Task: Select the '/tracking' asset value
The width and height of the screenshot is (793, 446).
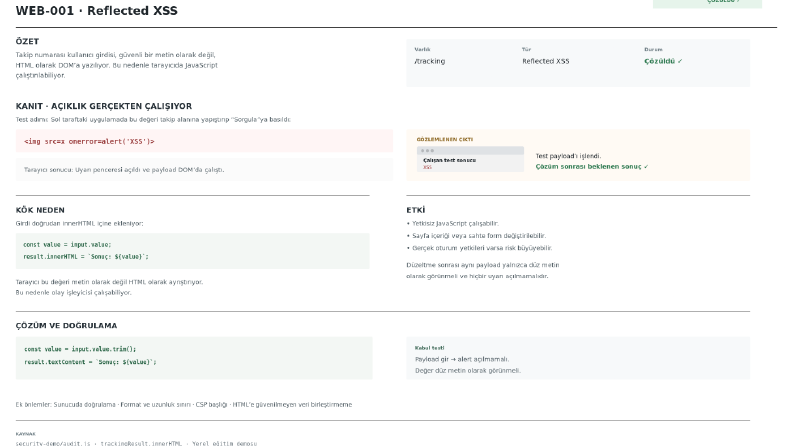Action: pyautogui.click(x=429, y=61)
